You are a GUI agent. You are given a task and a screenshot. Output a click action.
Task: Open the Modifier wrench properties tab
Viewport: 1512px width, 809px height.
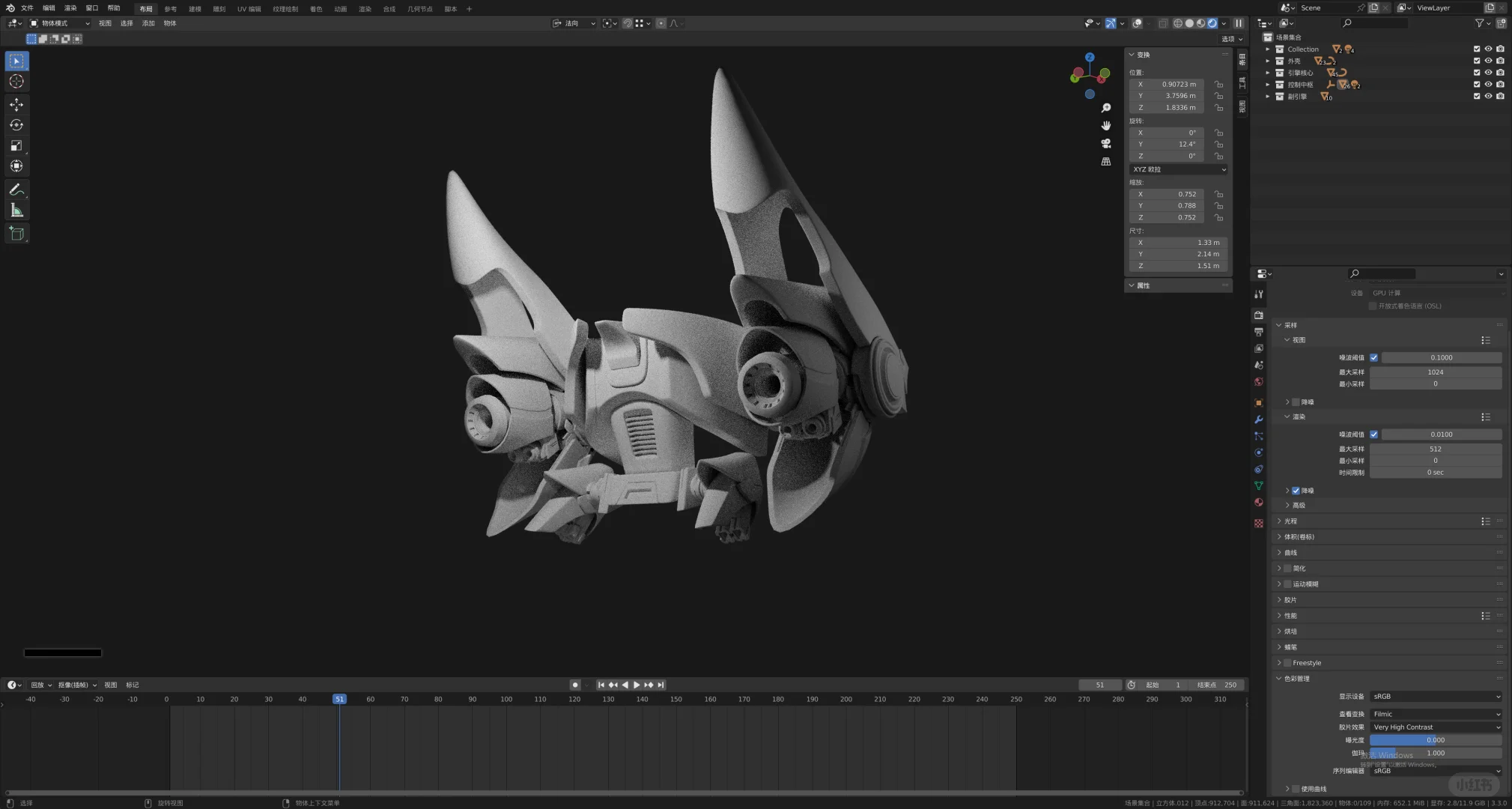click(x=1259, y=419)
